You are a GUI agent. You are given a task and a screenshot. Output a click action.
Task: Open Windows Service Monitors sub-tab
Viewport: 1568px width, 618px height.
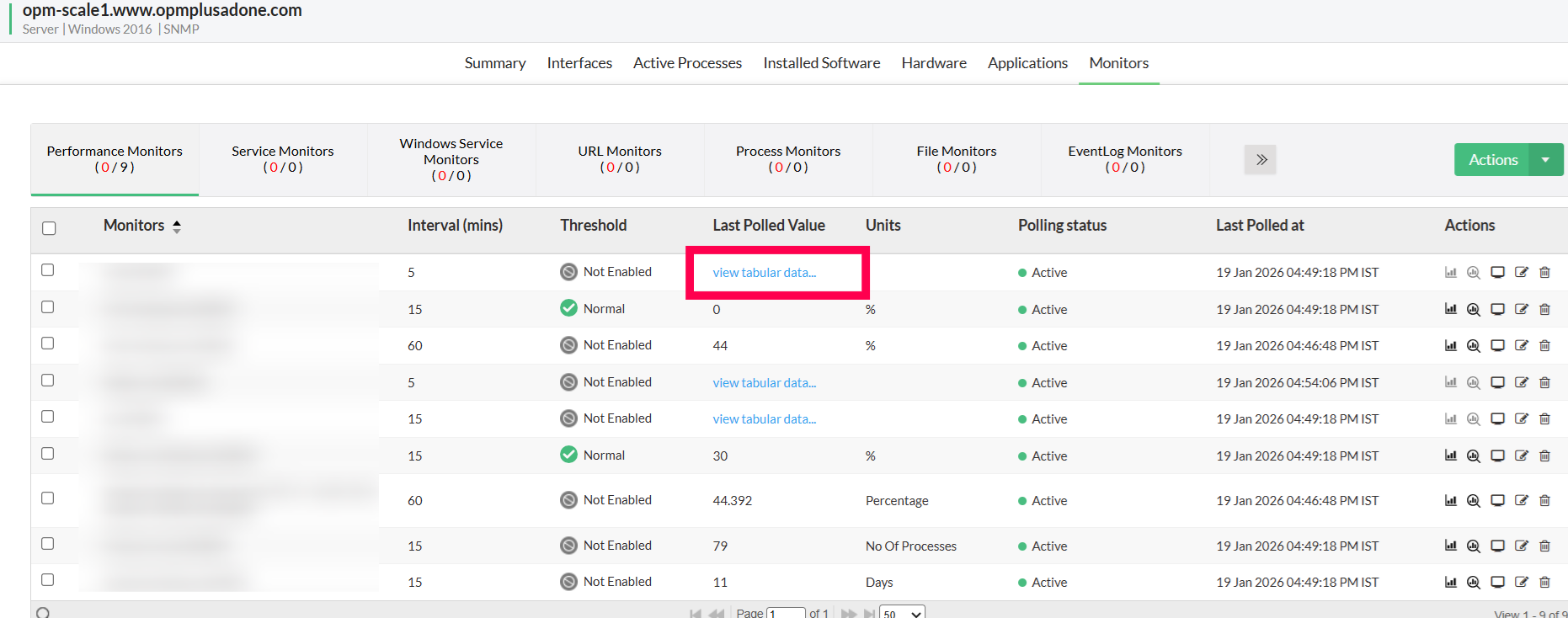pyautogui.click(x=451, y=159)
